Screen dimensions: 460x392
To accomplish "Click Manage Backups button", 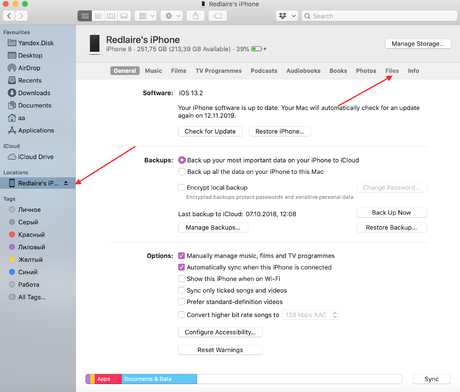I will pyautogui.click(x=213, y=227).
